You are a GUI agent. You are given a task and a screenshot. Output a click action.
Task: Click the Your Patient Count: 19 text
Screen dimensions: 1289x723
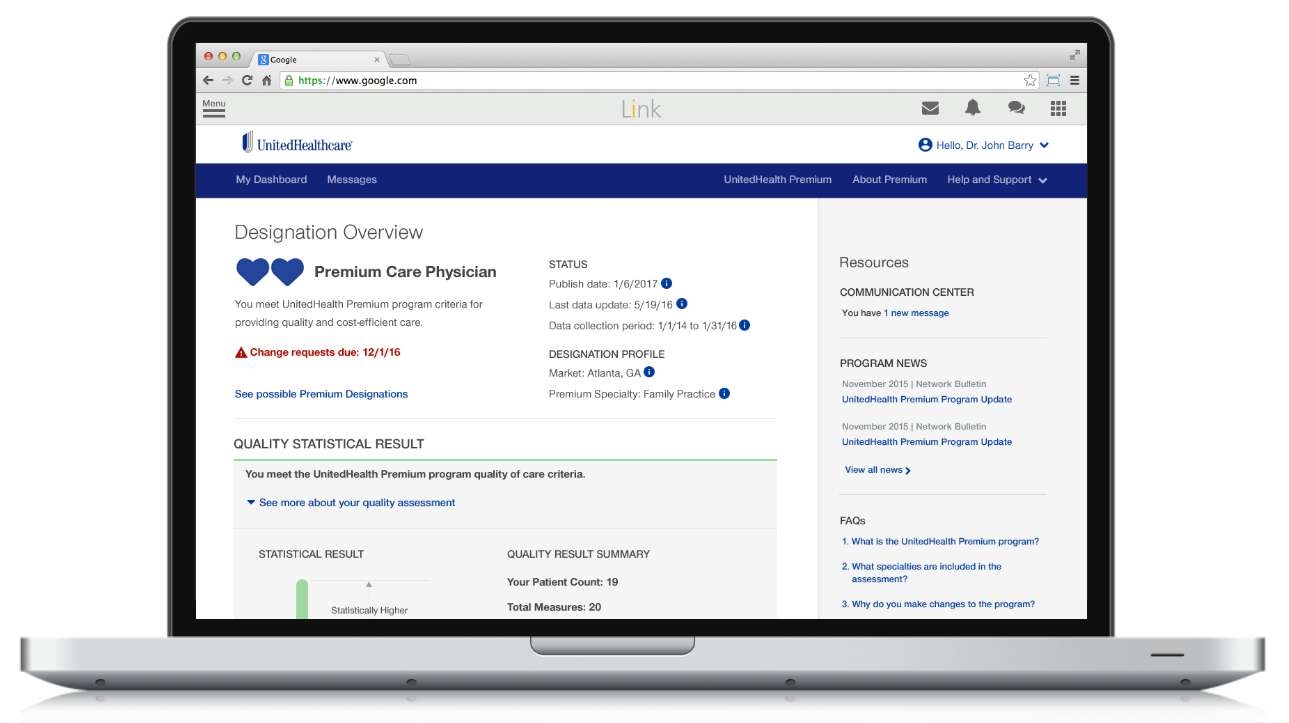point(563,582)
